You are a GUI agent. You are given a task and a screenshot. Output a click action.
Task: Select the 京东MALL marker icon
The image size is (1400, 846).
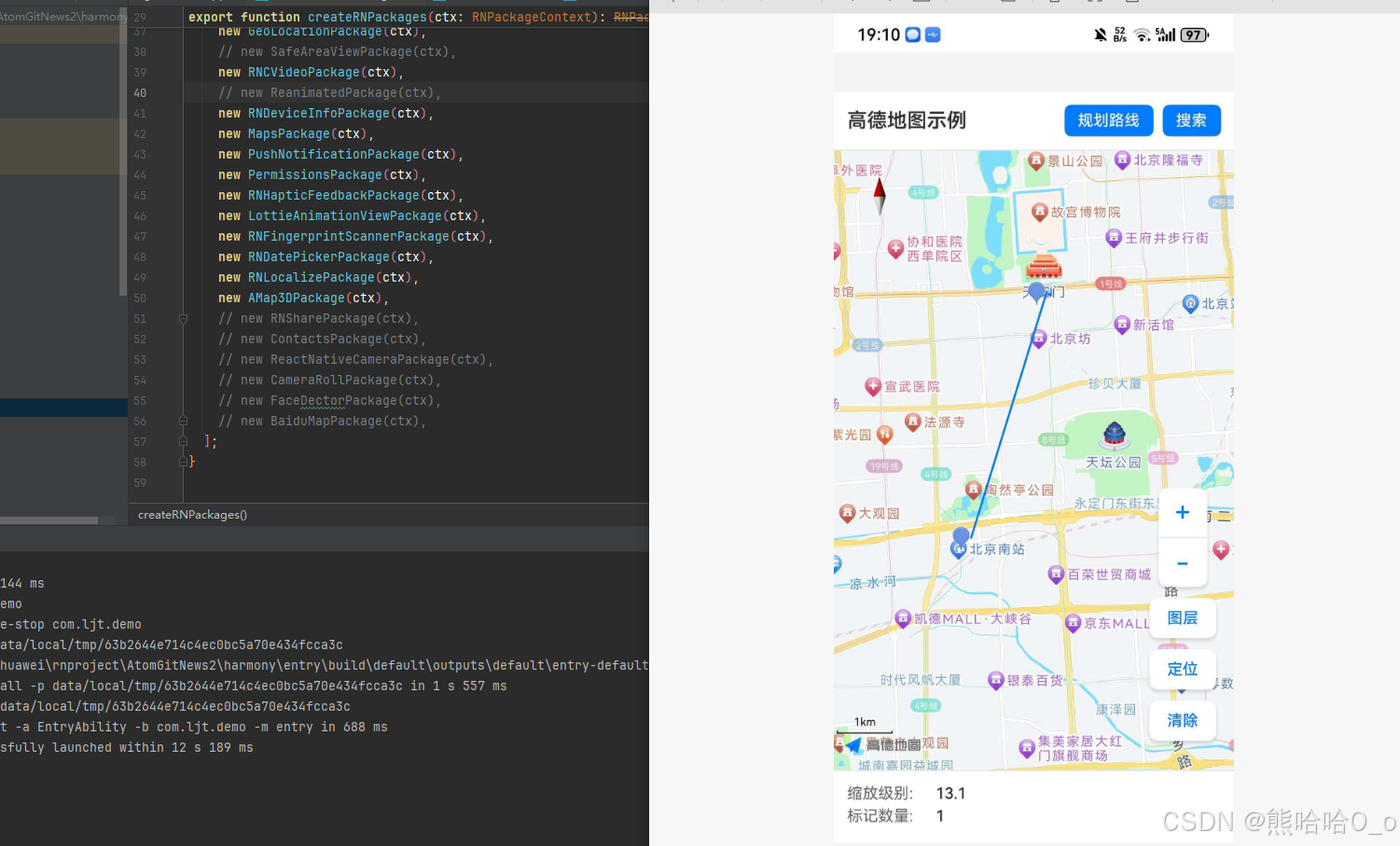(x=1073, y=623)
